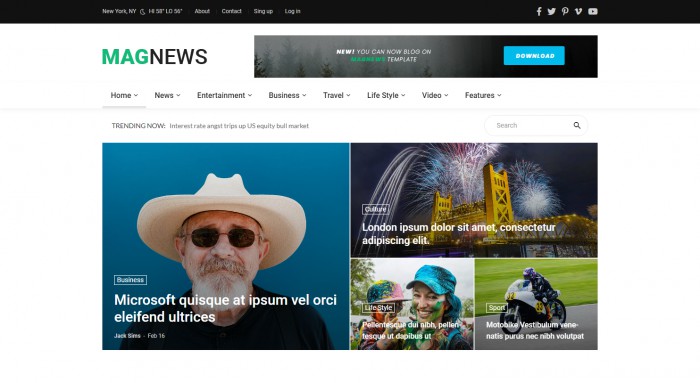Click the search magnifier icon
This screenshot has width=700, height=383.
[x=577, y=125]
